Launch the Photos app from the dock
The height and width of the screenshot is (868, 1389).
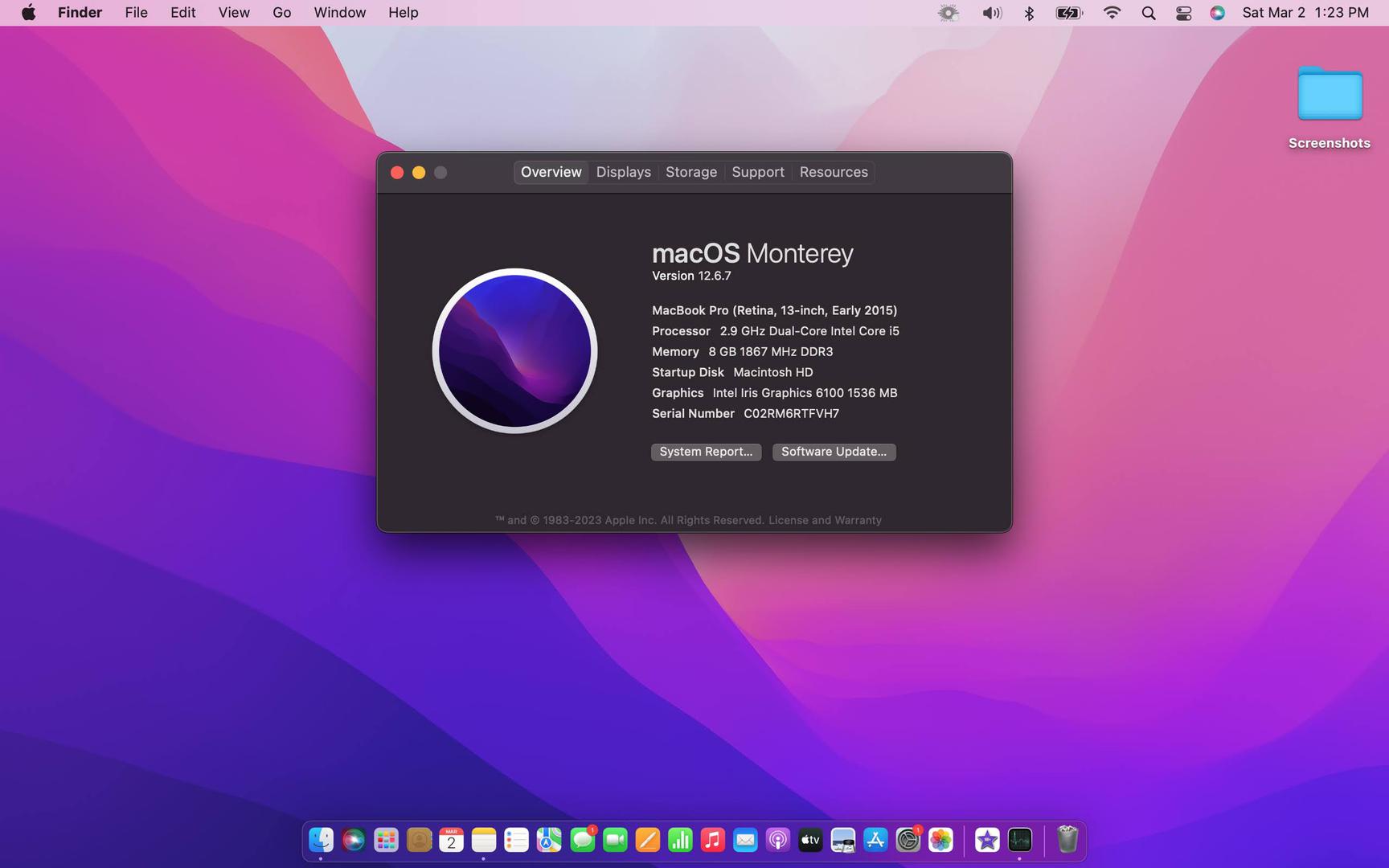point(940,841)
